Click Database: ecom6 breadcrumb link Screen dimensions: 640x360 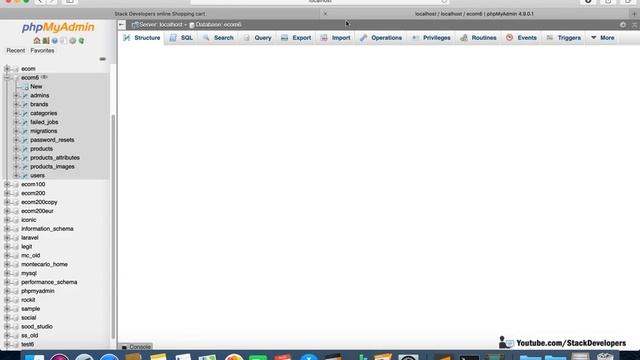pyautogui.click(x=218, y=25)
